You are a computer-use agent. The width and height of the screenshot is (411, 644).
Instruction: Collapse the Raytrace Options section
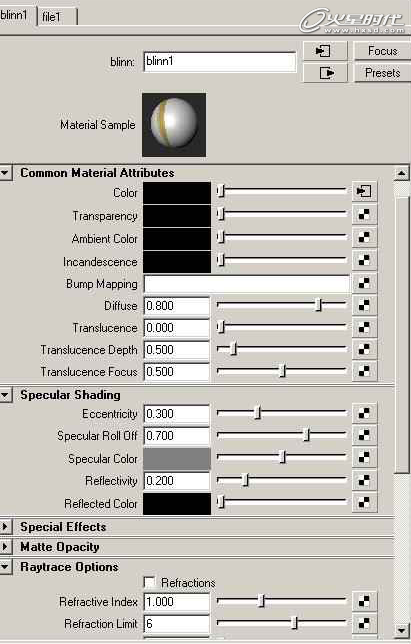click(x=5, y=567)
